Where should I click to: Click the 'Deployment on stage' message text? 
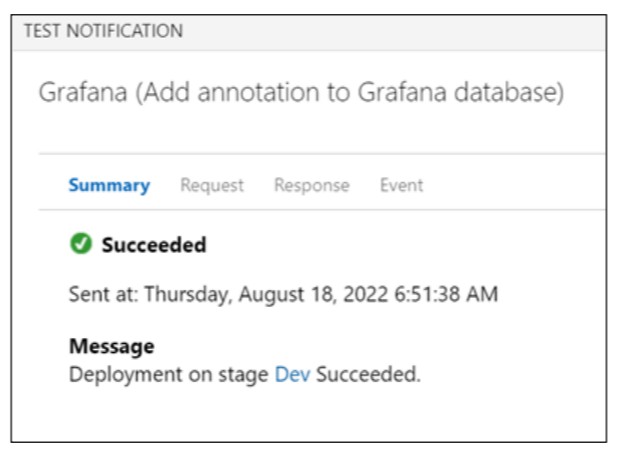pyautogui.click(x=169, y=375)
